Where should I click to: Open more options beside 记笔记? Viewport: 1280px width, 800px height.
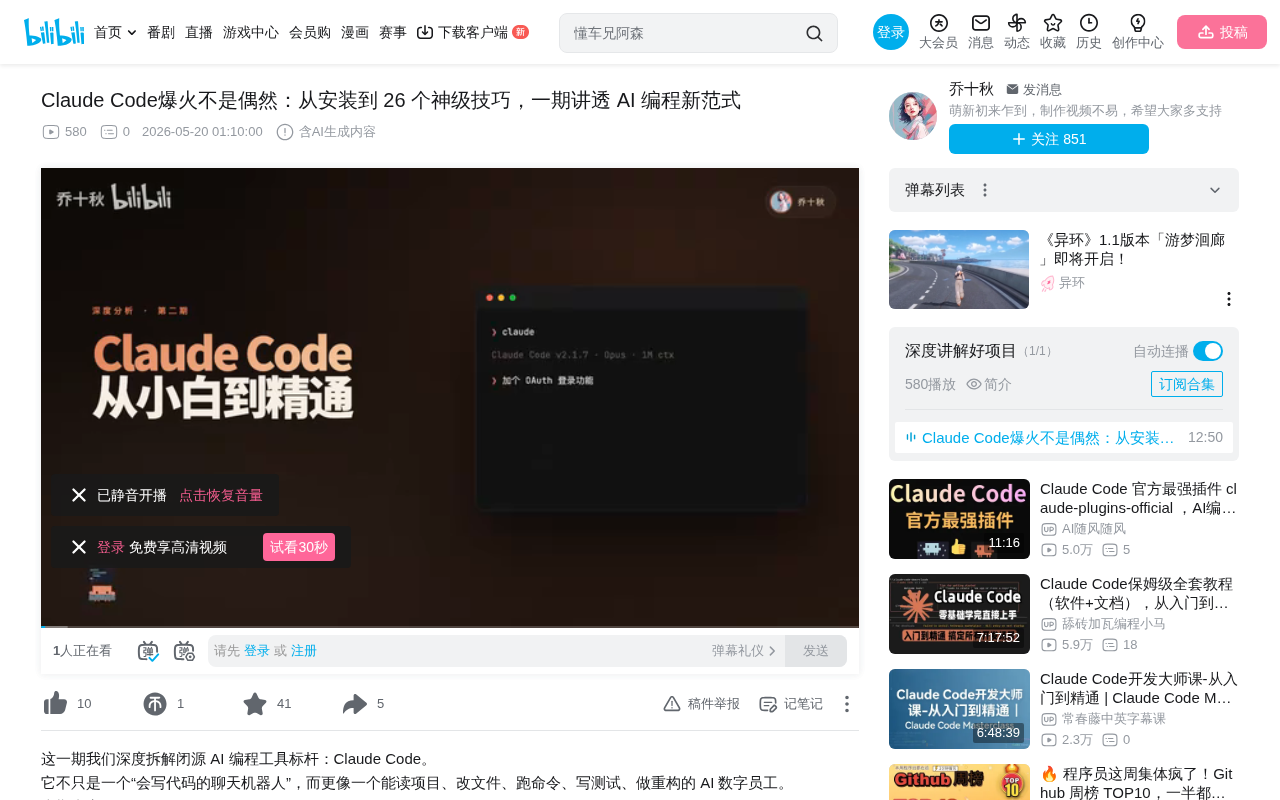(846, 704)
